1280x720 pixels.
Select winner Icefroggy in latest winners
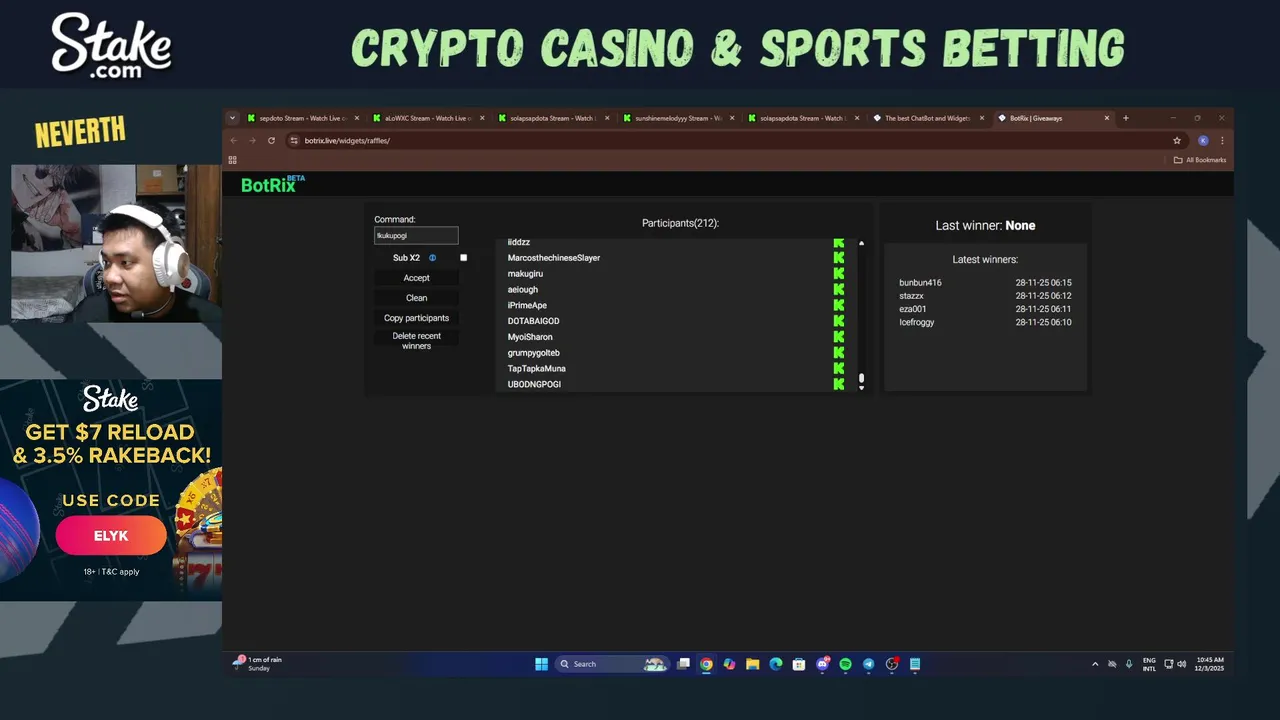pos(917,322)
